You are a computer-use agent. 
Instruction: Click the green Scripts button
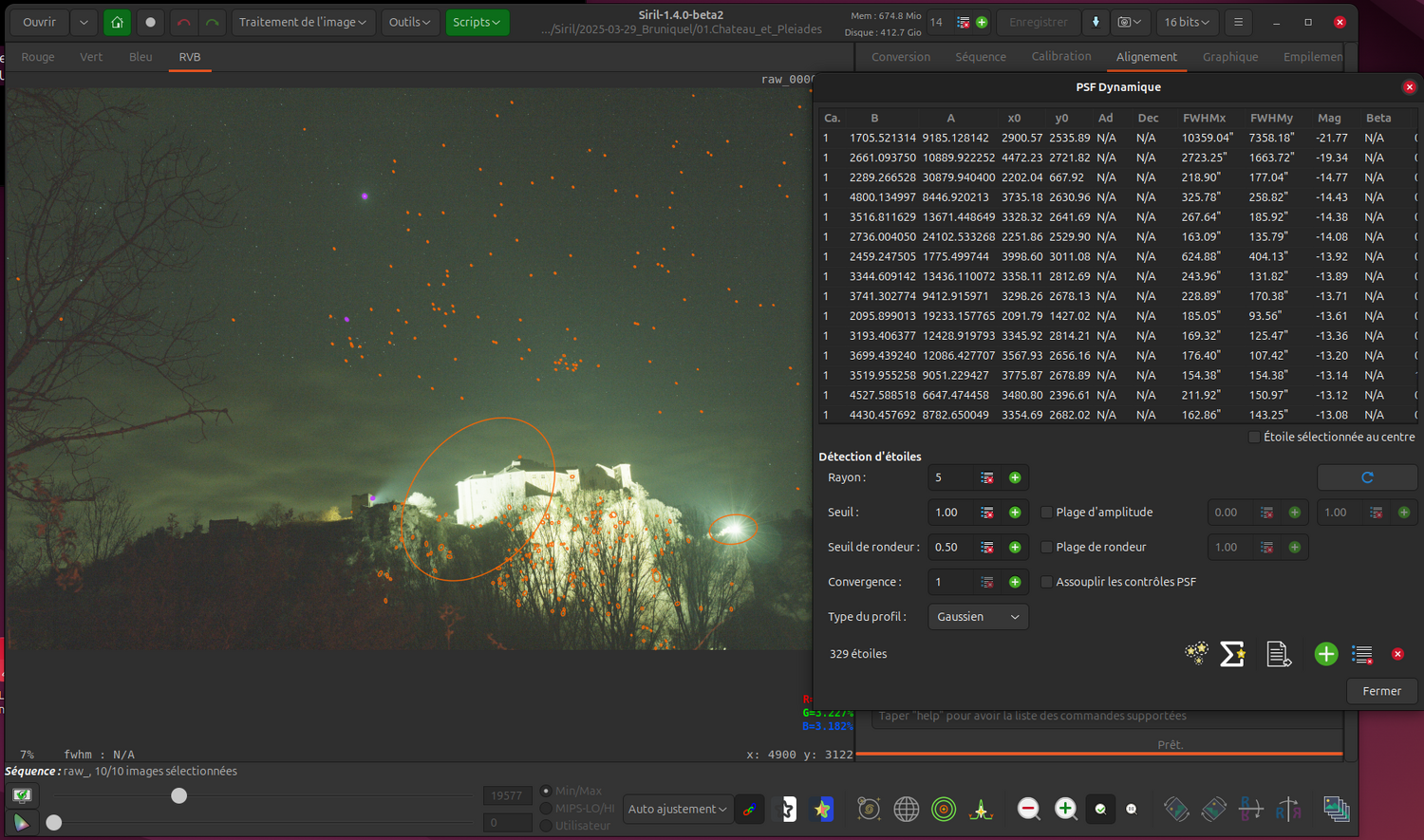coord(477,22)
